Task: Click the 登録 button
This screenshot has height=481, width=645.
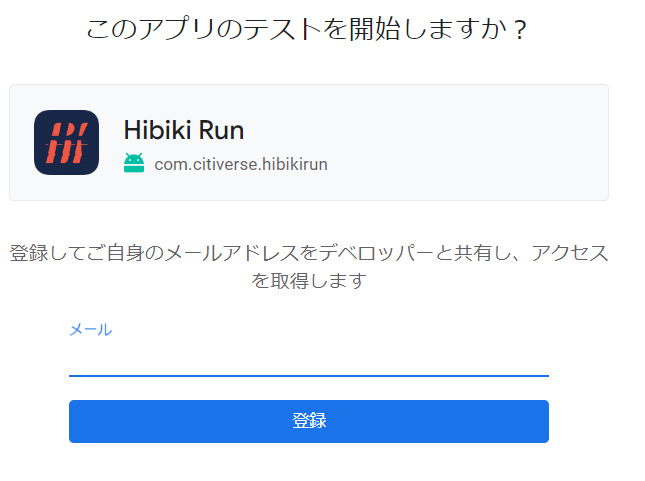Action: 309,421
